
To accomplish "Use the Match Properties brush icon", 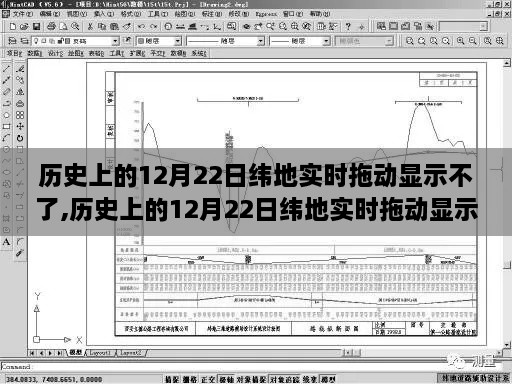I will tap(127, 26).
